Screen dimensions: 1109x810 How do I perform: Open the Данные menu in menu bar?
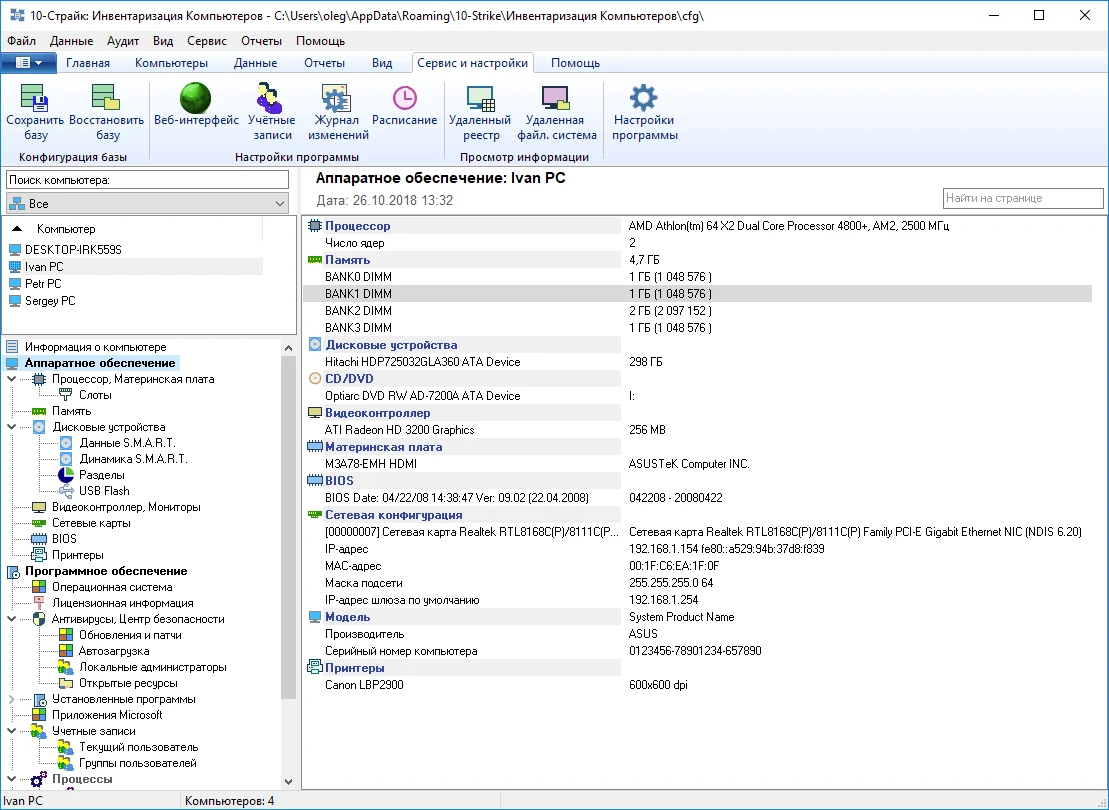click(71, 41)
